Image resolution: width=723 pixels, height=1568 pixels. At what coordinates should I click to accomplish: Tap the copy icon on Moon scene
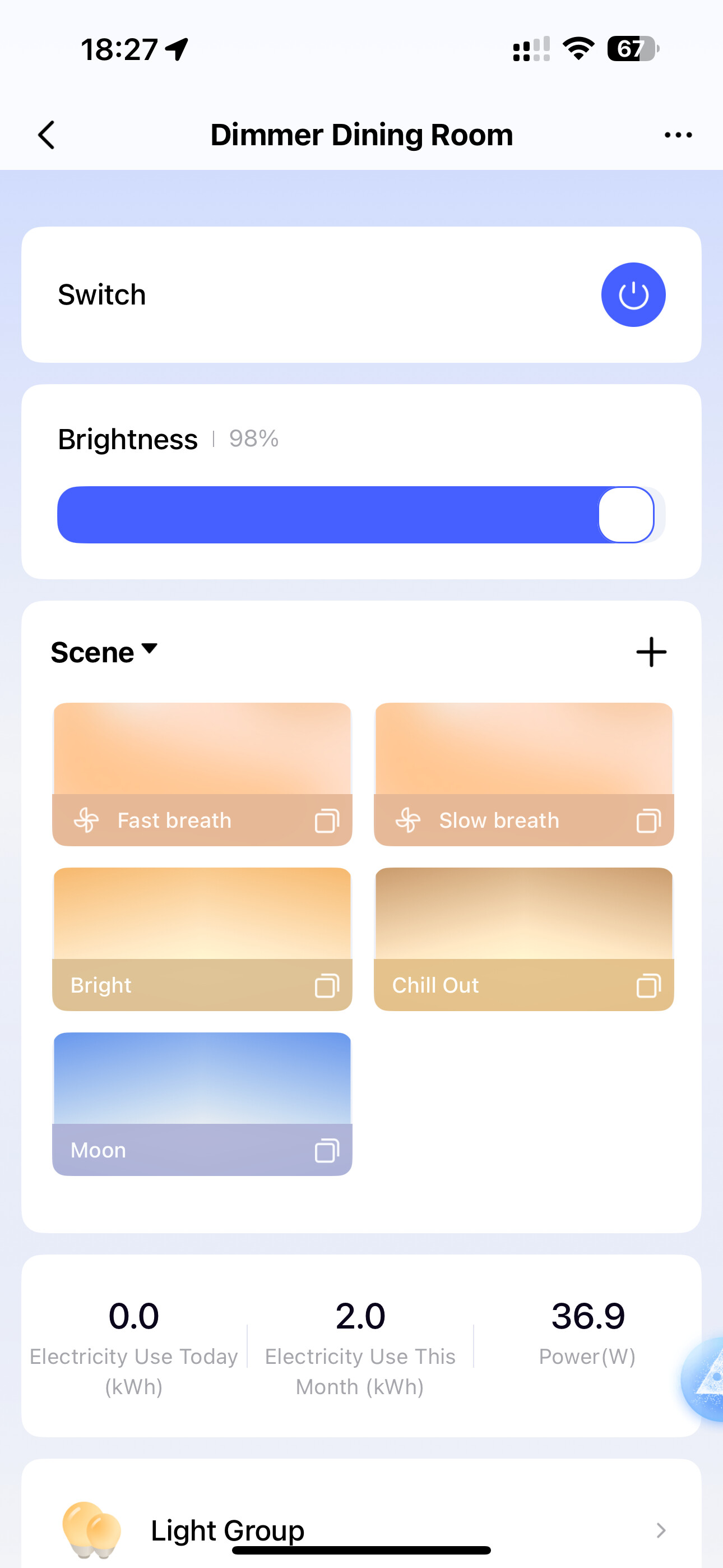(327, 1150)
